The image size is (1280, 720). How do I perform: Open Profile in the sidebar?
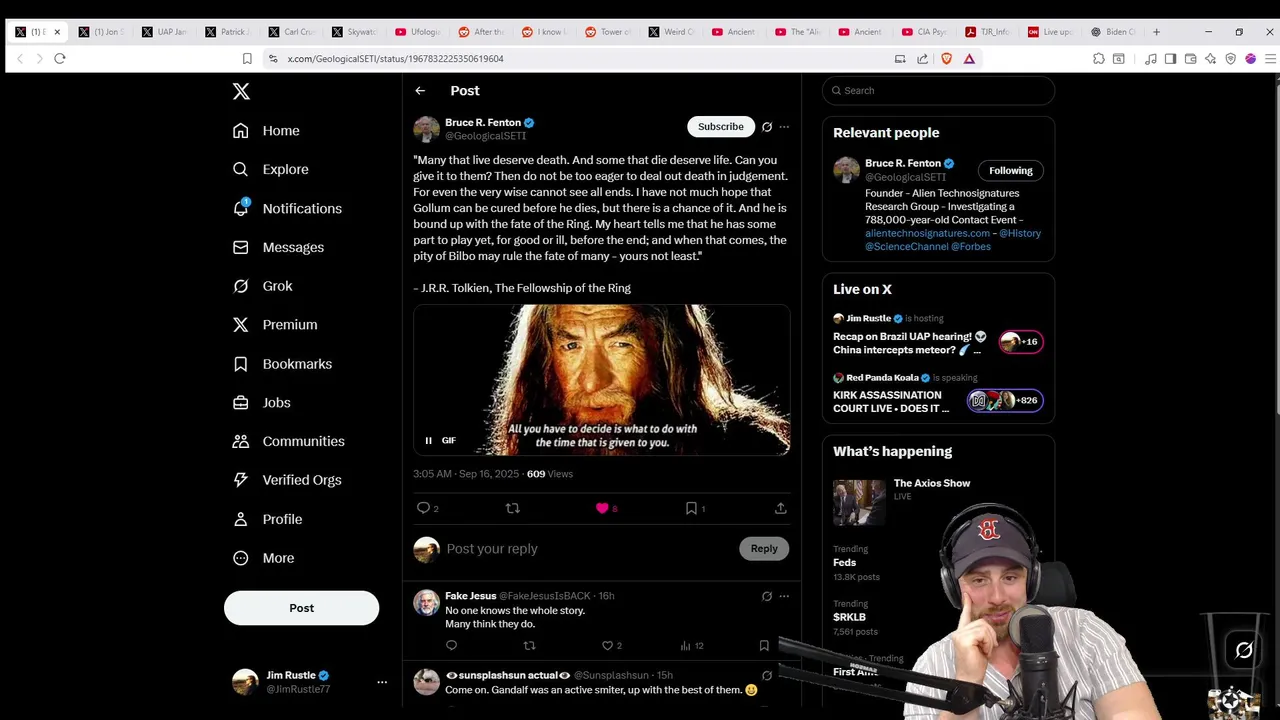[x=267, y=519]
